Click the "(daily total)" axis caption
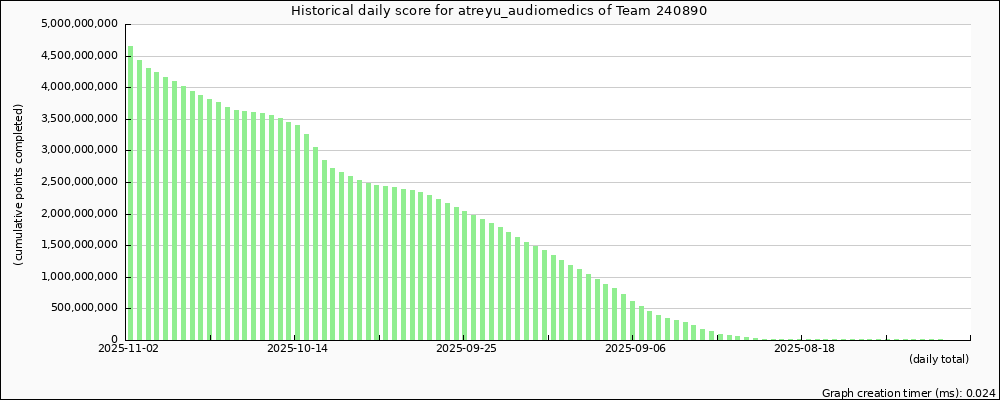This screenshot has width=1000, height=400. [x=938, y=359]
